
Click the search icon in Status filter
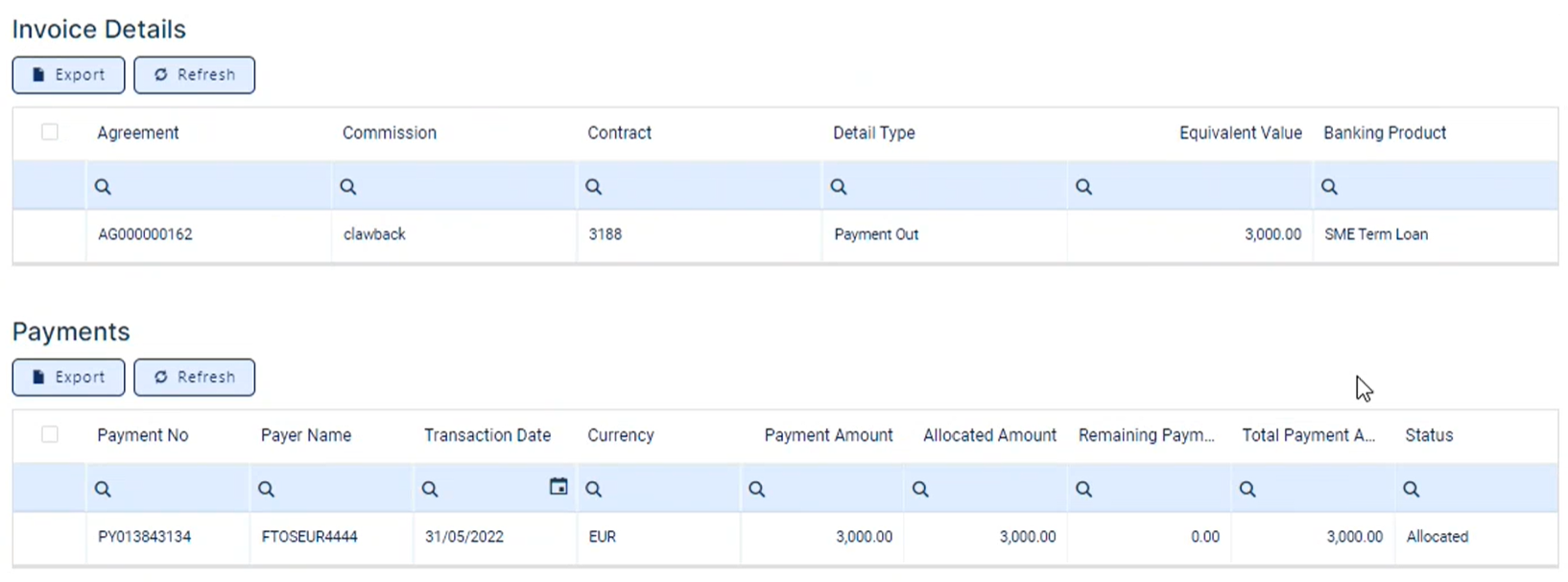[x=1411, y=490]
